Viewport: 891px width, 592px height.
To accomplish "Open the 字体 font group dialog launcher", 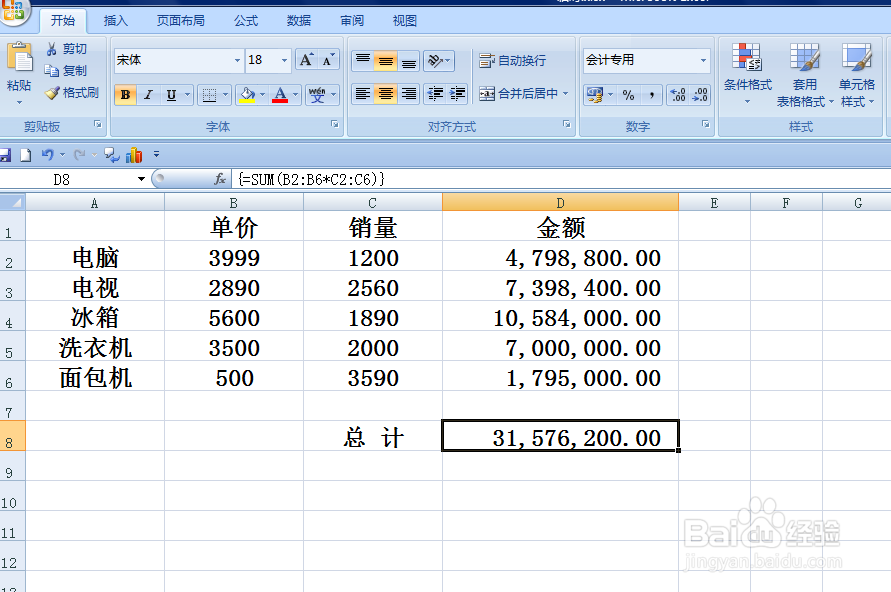I will point(335,124).
